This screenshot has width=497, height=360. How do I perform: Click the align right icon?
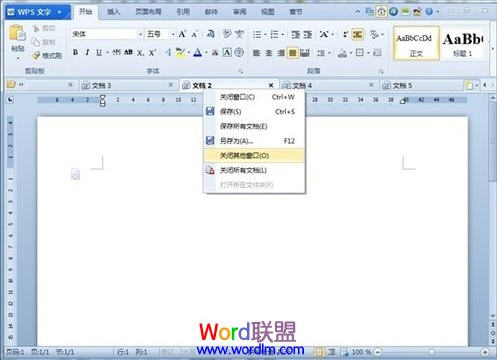point(281,53)
